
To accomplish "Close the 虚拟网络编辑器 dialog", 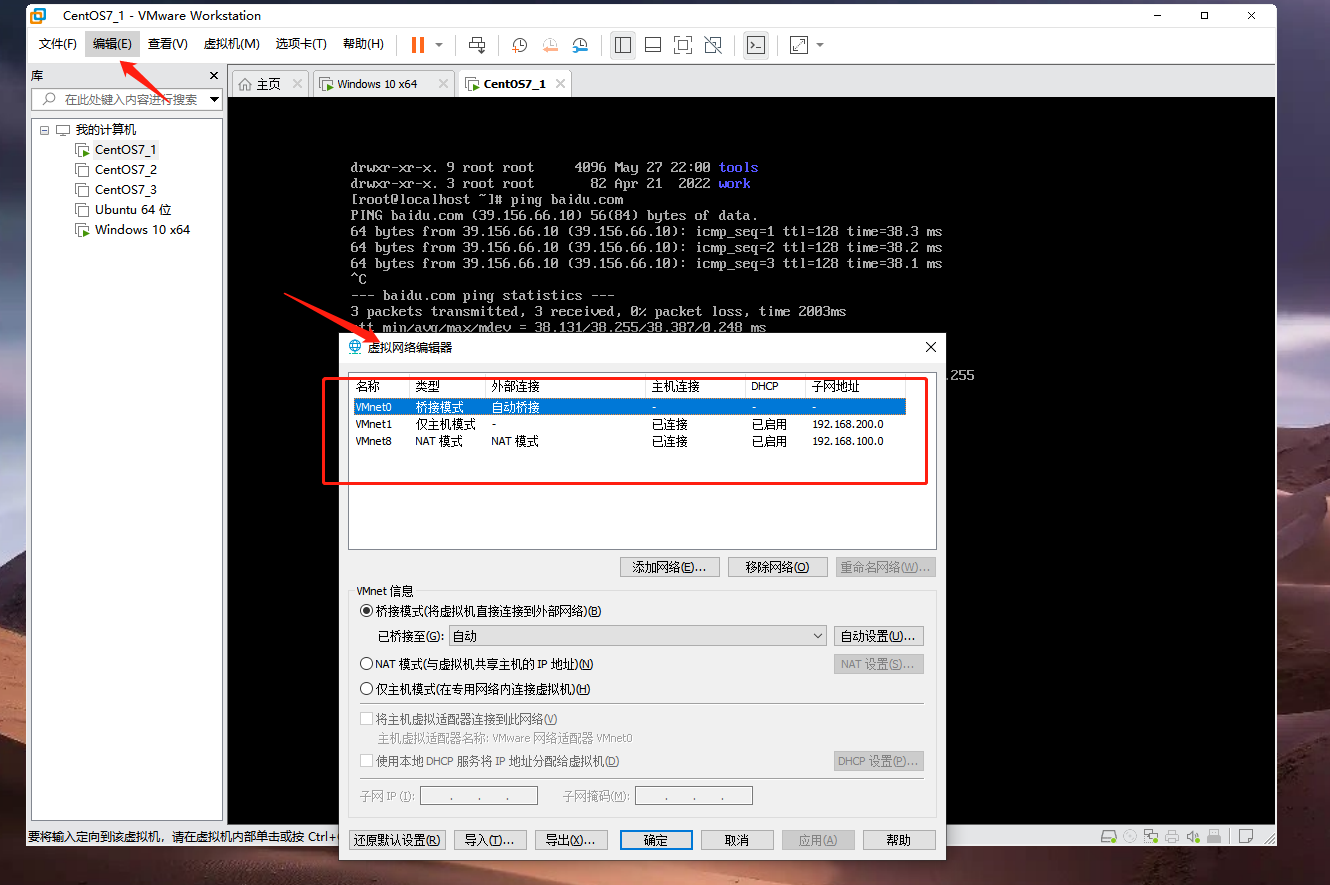I will click(931, 347).
